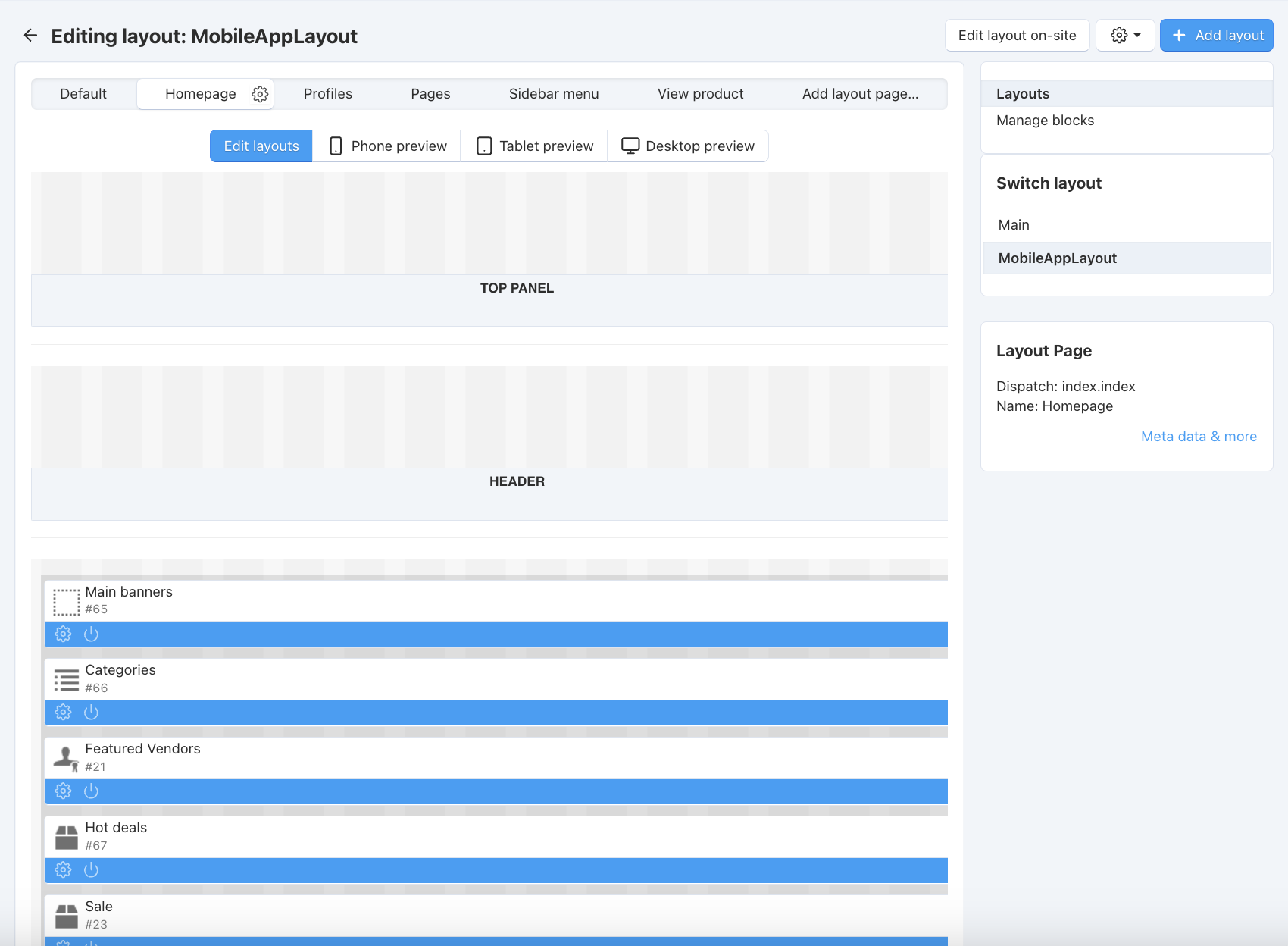The height and width of the screenshot is (946, 1288).
Task: Select Edit layouts mode
Action: tap(261, 146)
